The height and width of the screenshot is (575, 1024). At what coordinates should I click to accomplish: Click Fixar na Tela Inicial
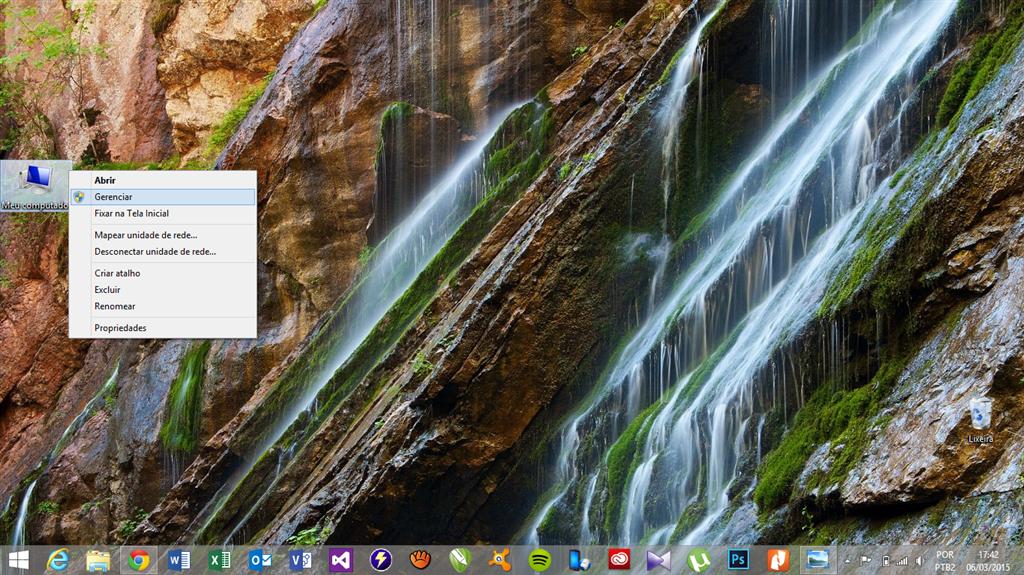tap(163, 214)
